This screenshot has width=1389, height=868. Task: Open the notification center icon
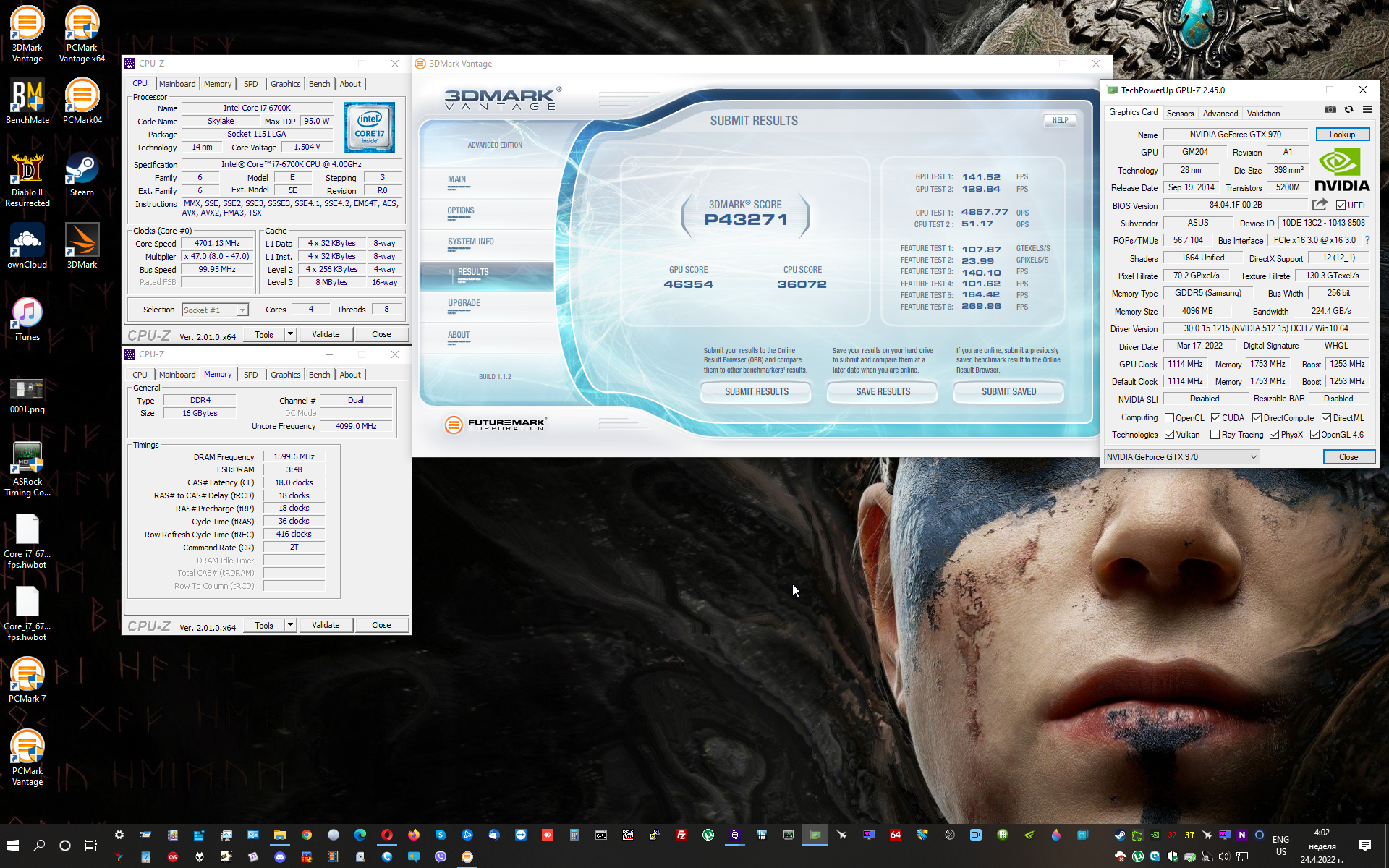click(x=1365, y=846)
